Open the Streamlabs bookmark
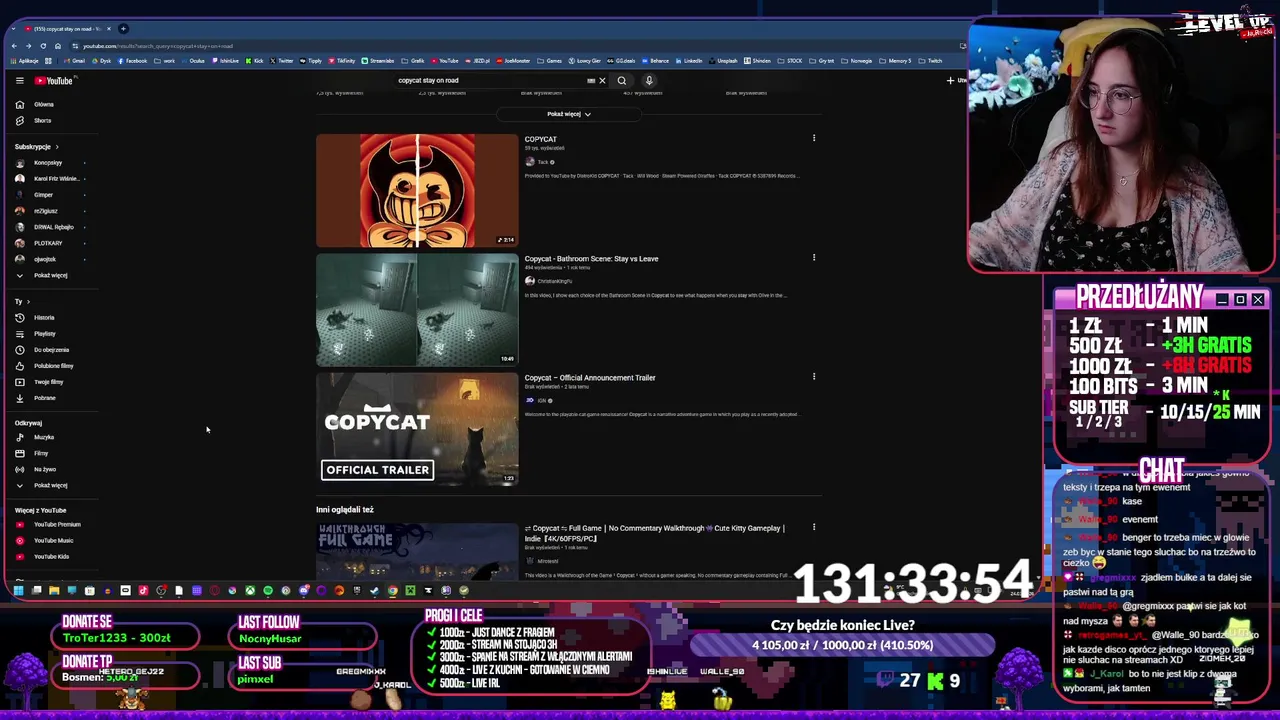 pyautogui.click(x=378, y=61)
